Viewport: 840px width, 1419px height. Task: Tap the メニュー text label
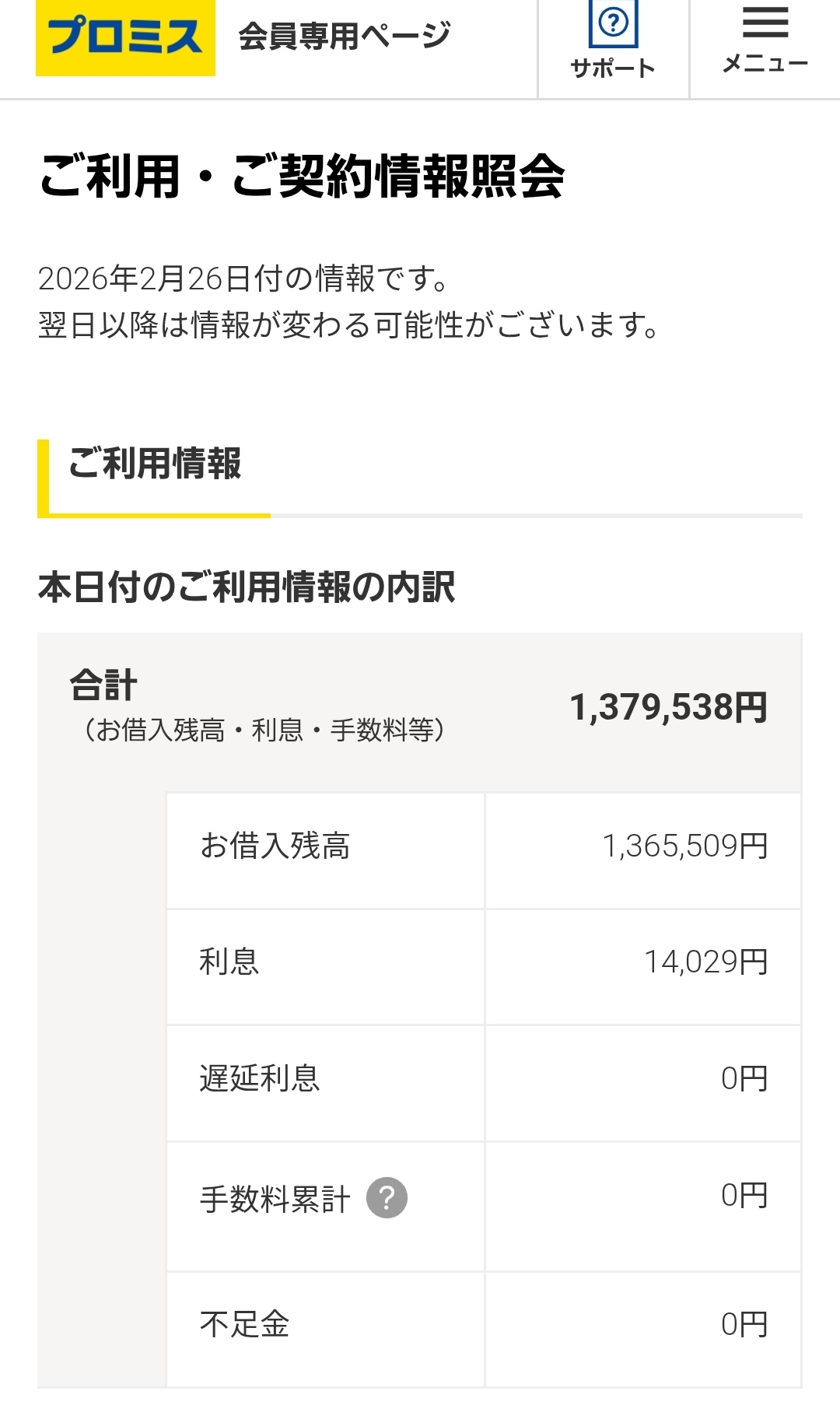(x=765, y=64)
